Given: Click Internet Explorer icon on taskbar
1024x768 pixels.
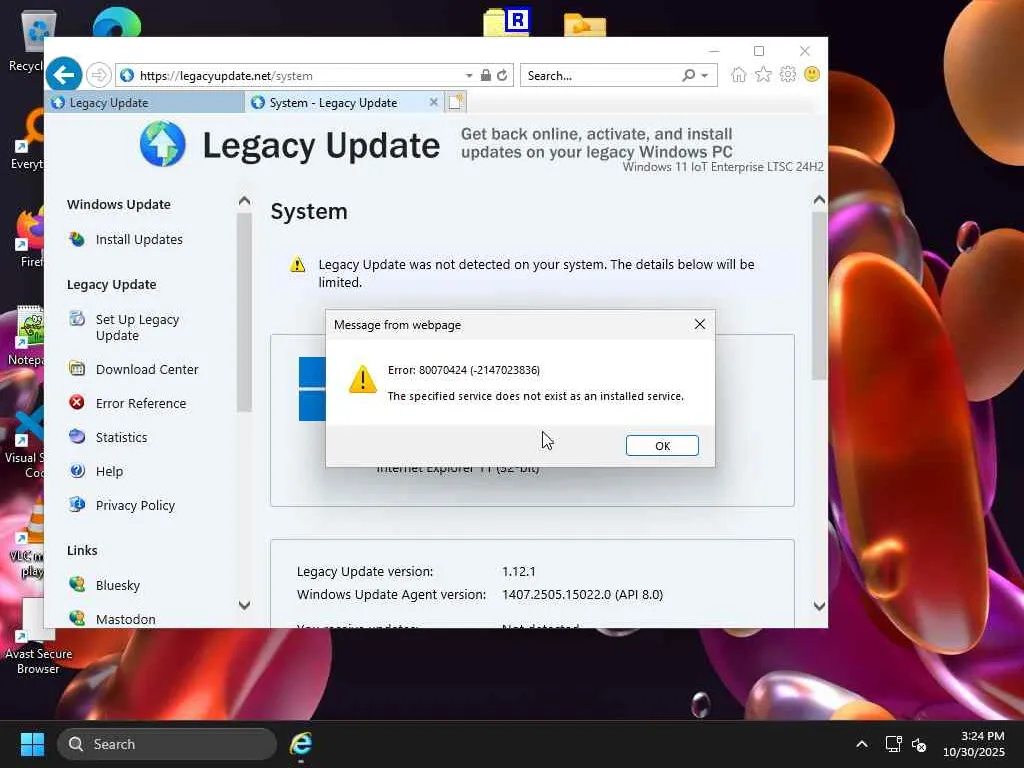Looking at the screenshot, I should pyautogui.click(x=301, y=744).
